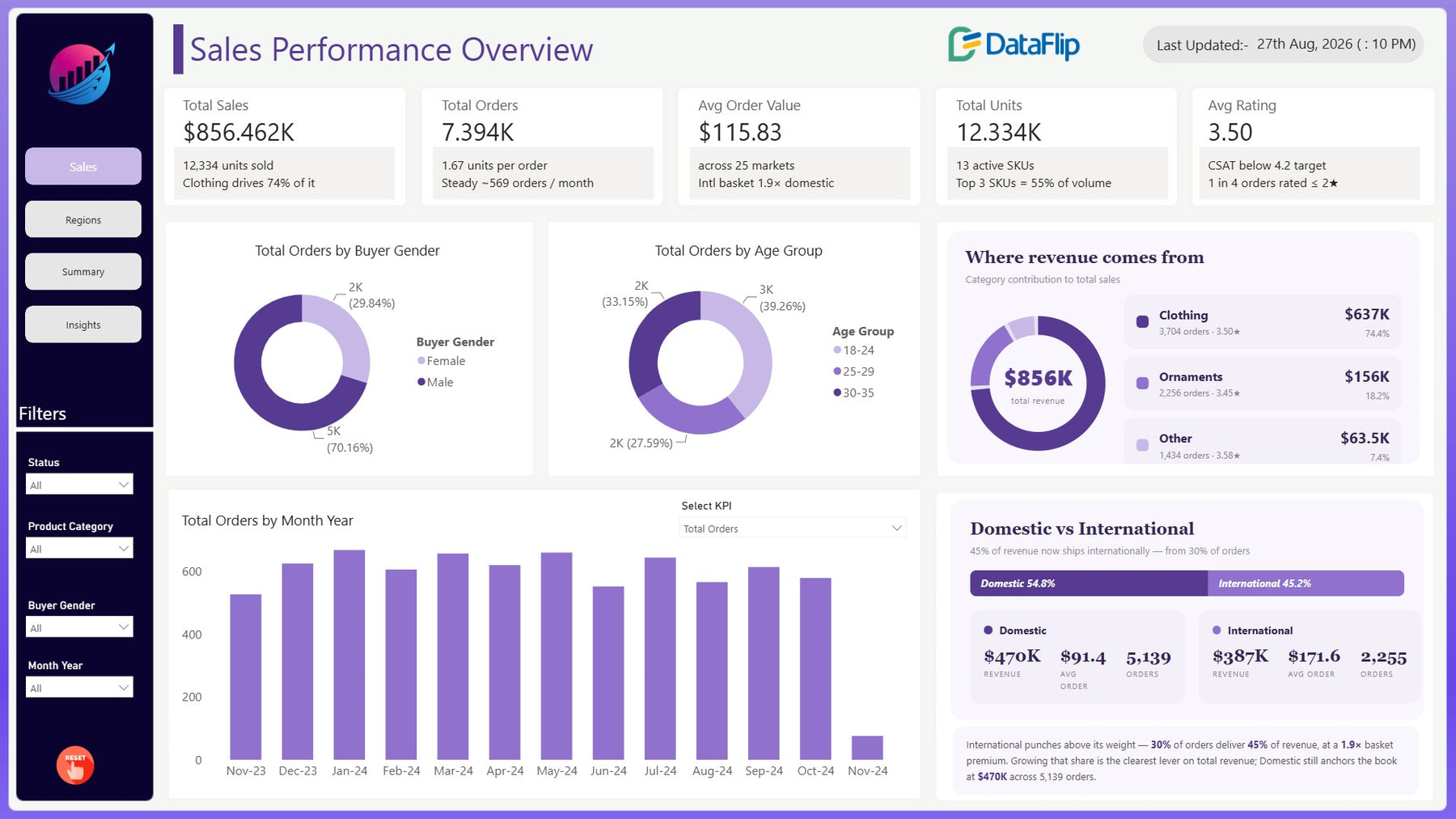Click the Jan-24 bar in orders chart
The height and width of the screenshot is (819, 1456).
click(x=349, y=655)
